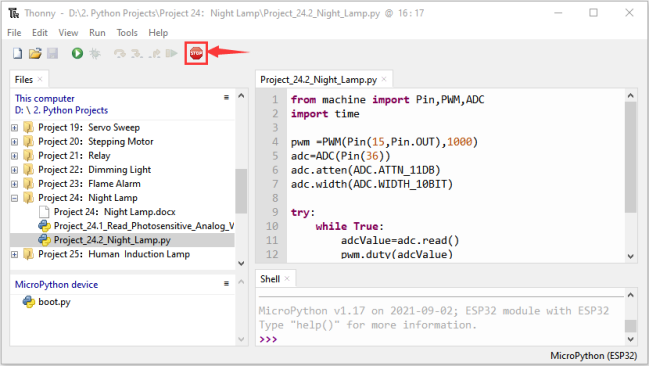Close the Files panel tab
The width and height of the screenshot is (650, 366).
pyautogui.click(x=40, y=79)
